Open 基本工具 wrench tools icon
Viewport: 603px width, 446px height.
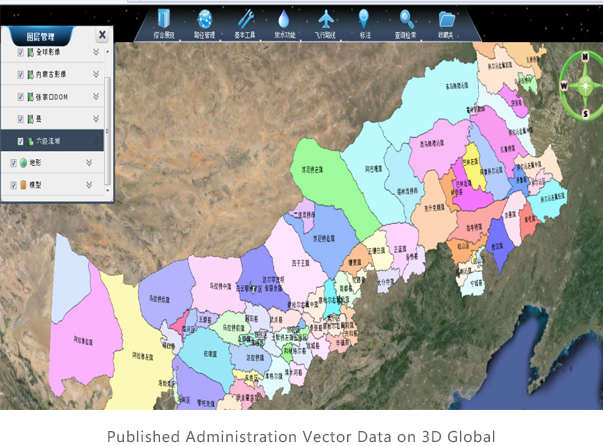pyautogui.click(x=245, y=19)
